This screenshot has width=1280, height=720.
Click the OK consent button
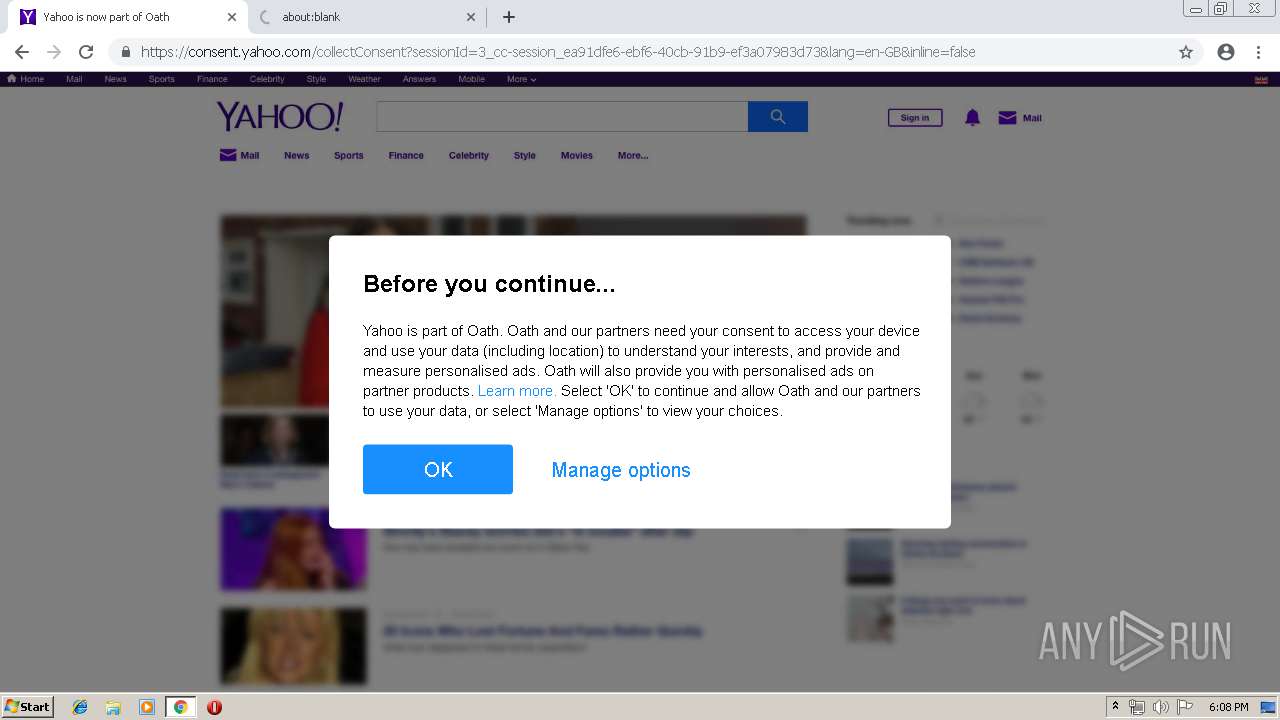coord(438,469)
